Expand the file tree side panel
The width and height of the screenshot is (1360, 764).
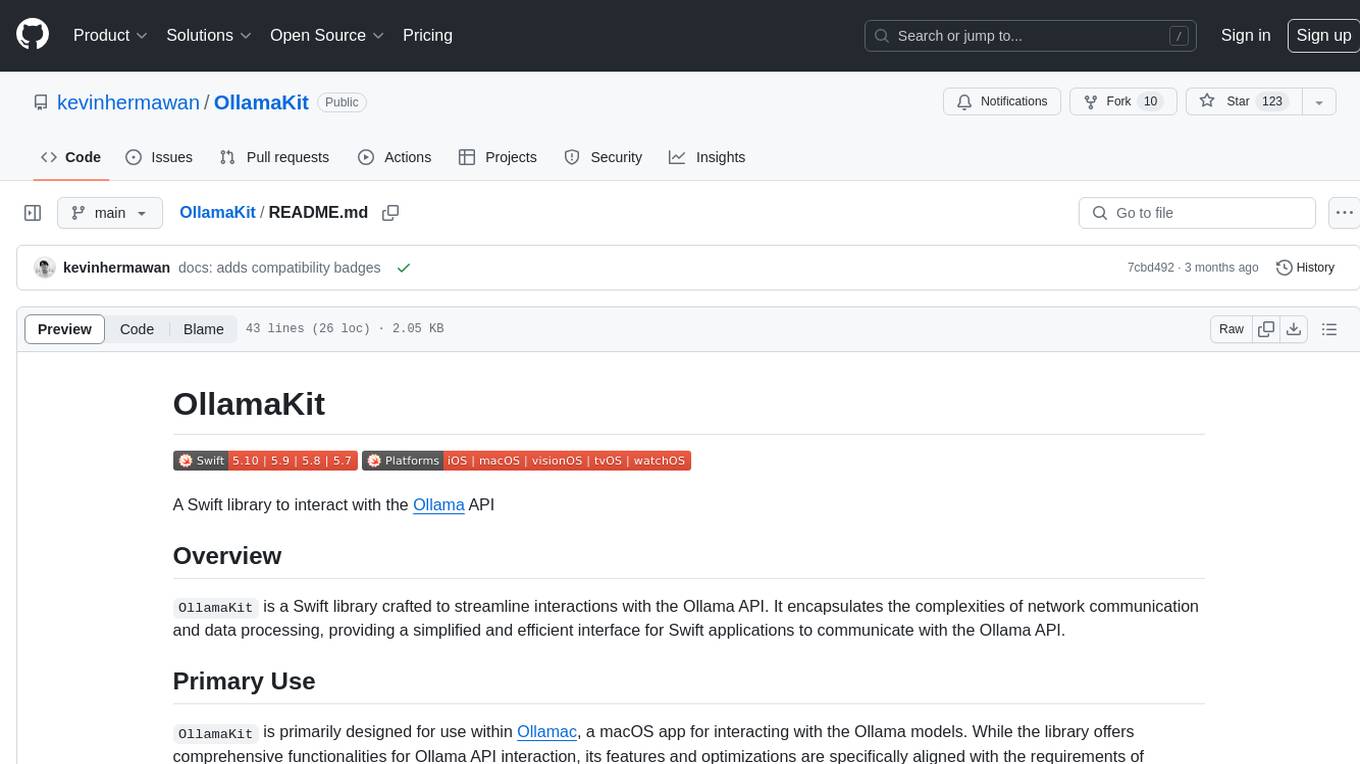pyautogui.click(x=32, y=213)
